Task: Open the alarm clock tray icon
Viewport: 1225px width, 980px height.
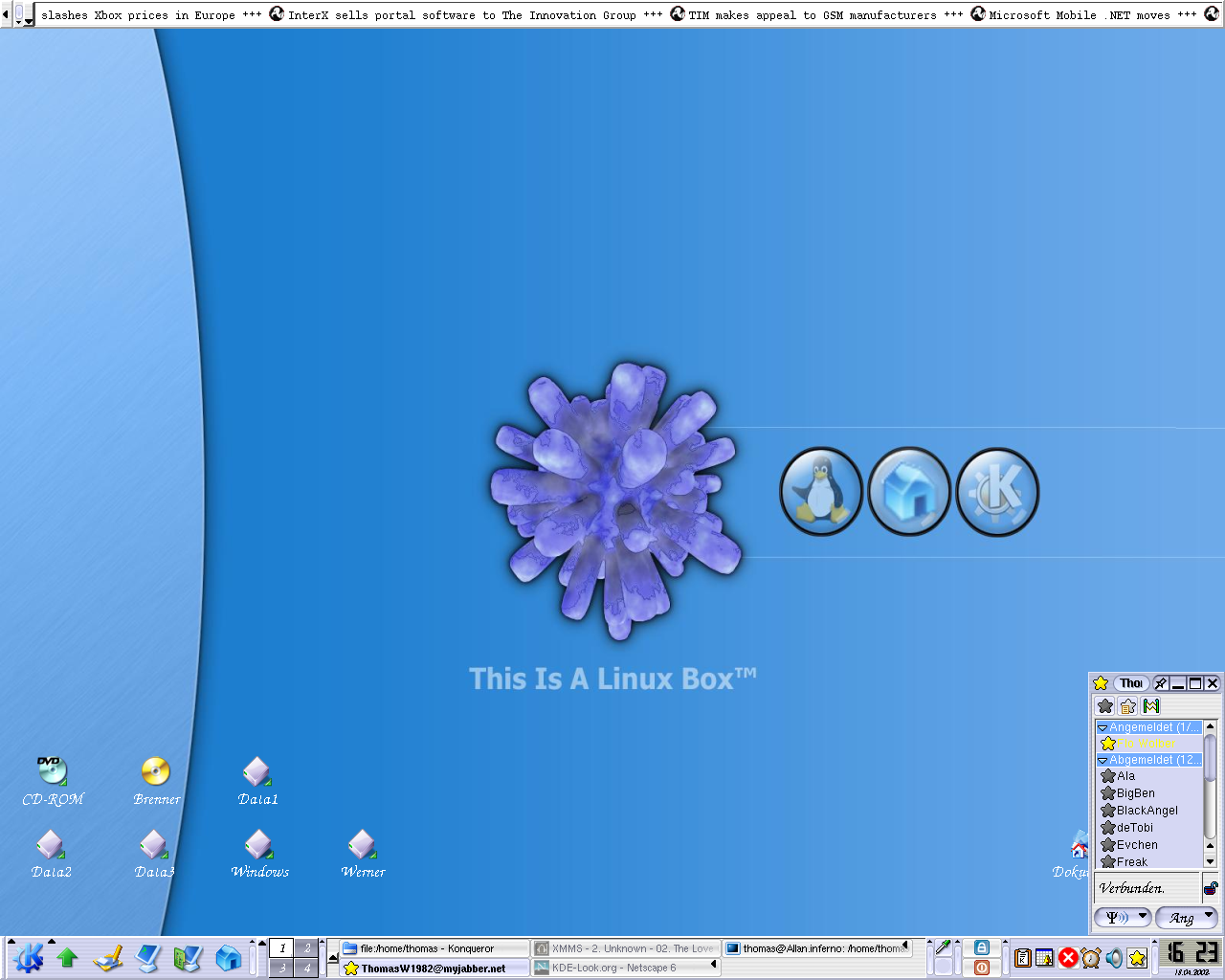Action: click(x=1091, y=958)
